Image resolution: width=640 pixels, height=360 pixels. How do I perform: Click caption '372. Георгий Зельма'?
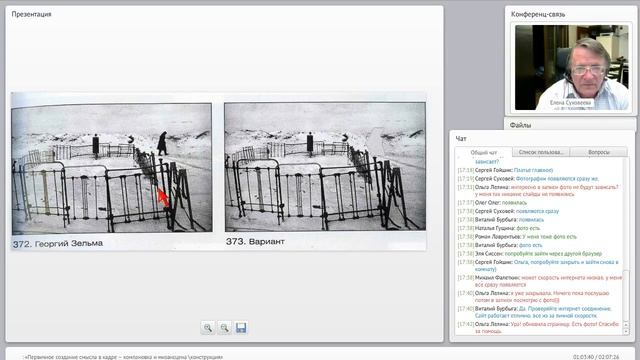pyautogui.click(x=58, y=244)
